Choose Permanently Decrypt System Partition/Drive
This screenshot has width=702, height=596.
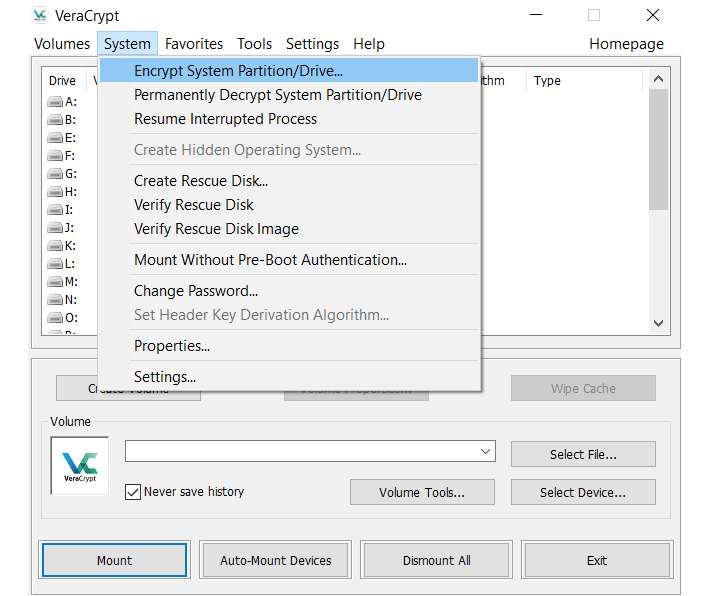click(x=289, y=95)
